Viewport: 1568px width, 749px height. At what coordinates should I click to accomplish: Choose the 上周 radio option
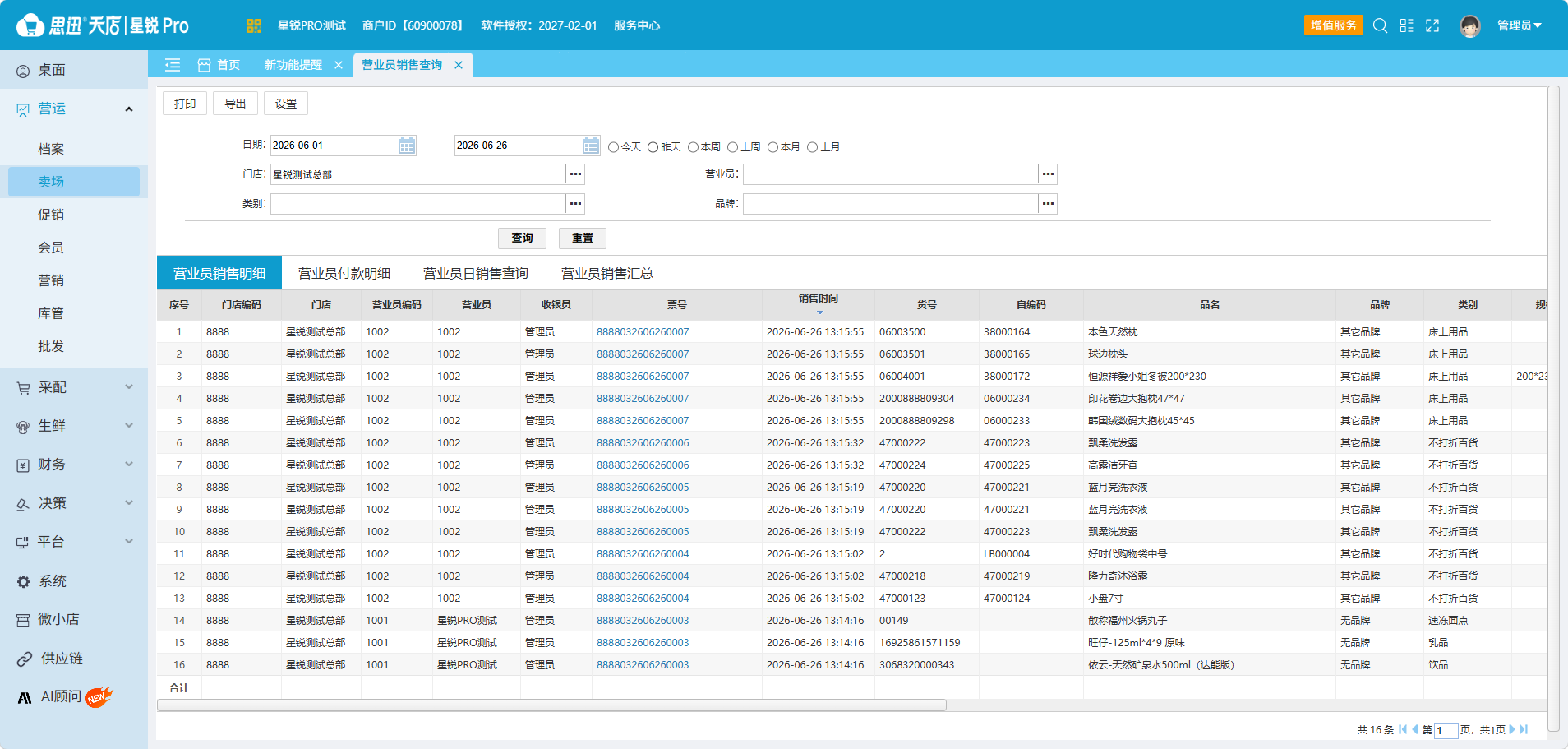(732, 147)
